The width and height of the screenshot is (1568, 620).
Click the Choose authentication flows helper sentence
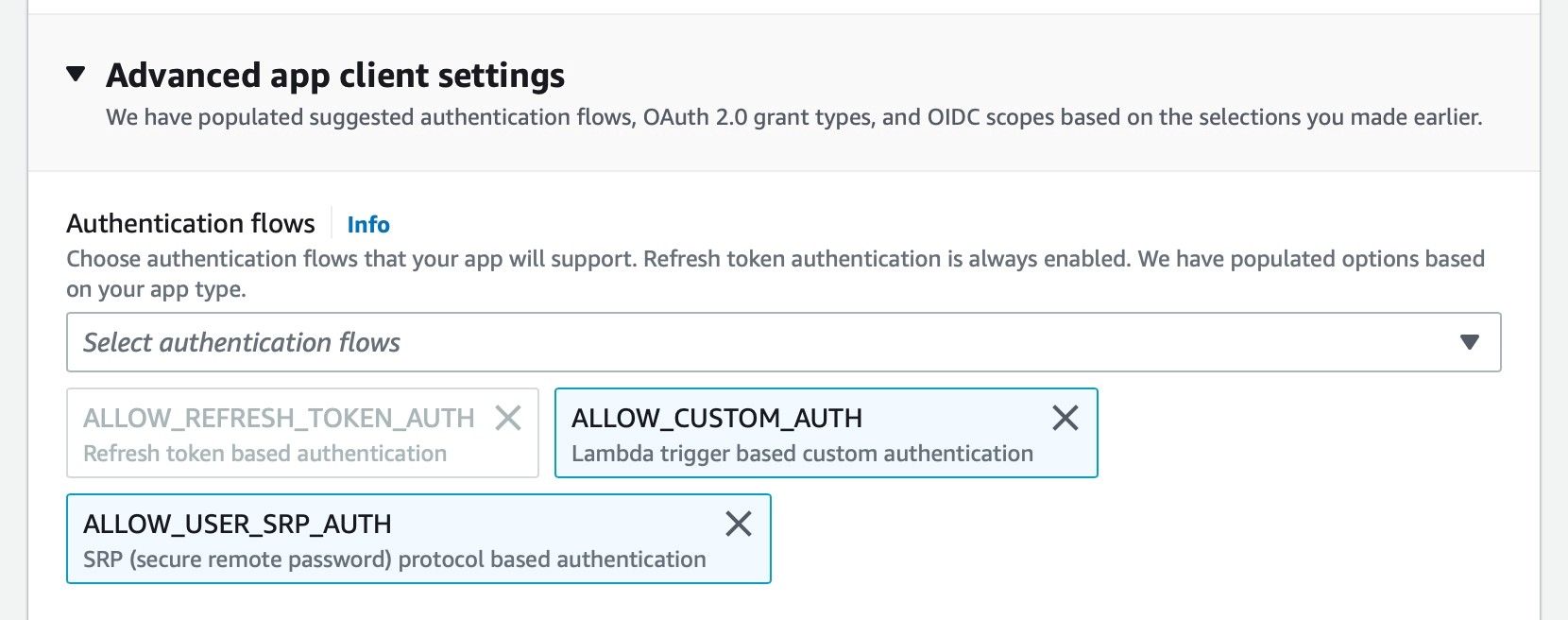tap(775, 259)
